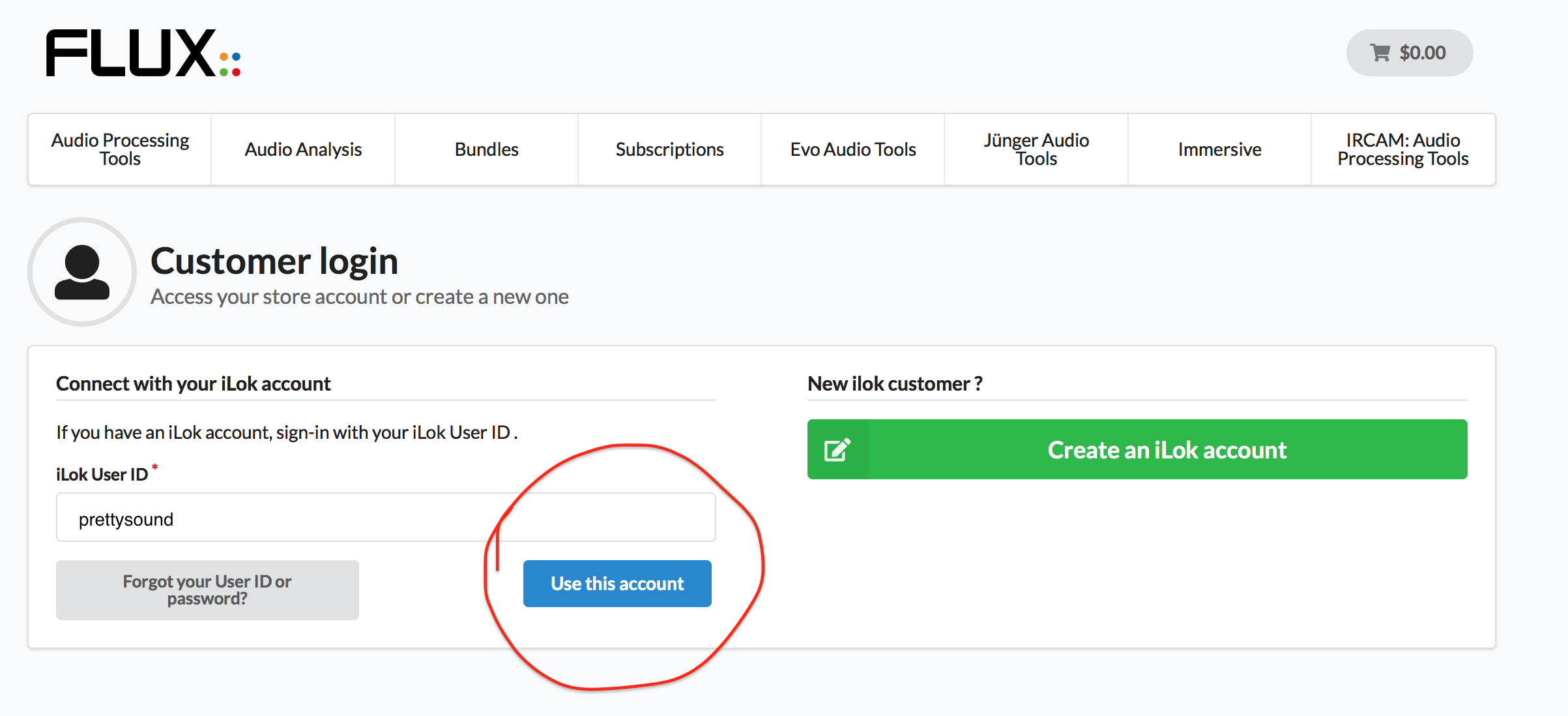This screenshot has width=1568, height=716.
Task: Focus the iLok User ID field
Action: pos(386,517)
